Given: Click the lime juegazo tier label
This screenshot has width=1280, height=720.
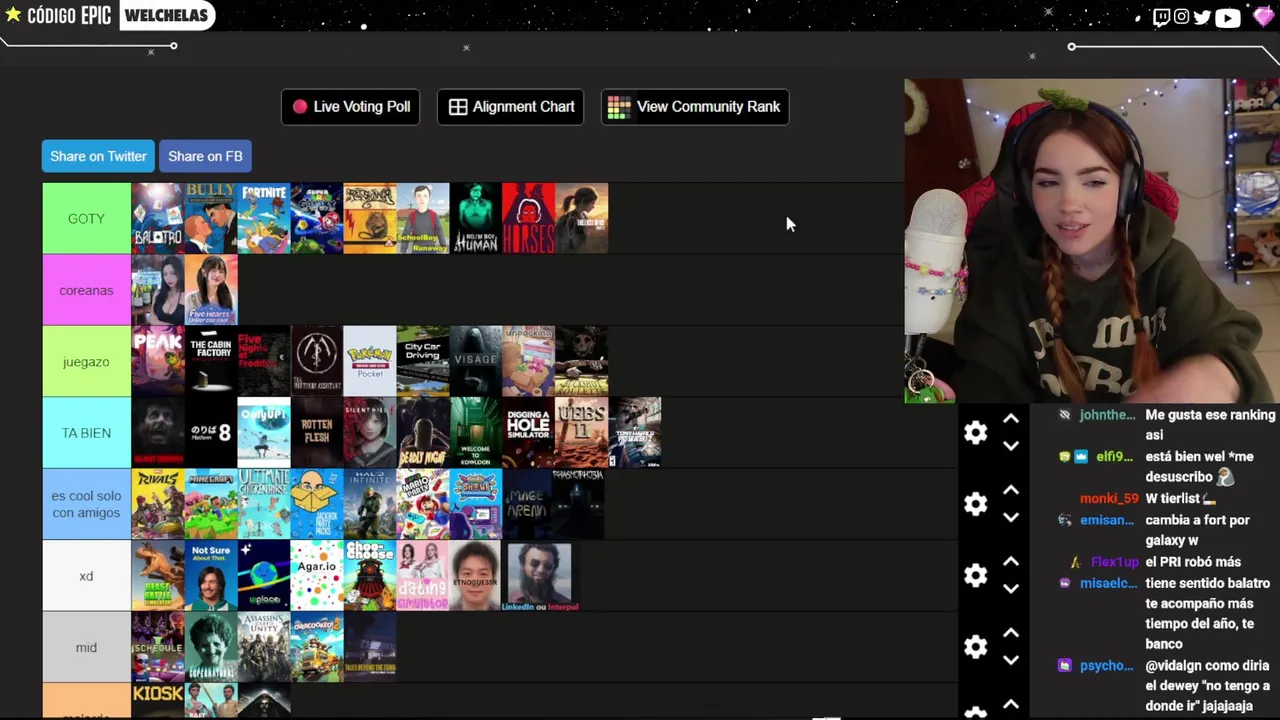Looking at the screenshot, I should tap(86, 361).
